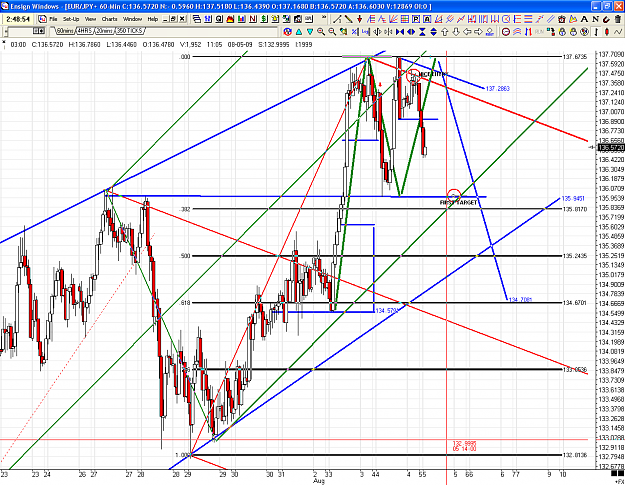The width and height of the screenshot is (625, 485).
Task: Click the FIRST TARGET chart label
Action: 458,202
